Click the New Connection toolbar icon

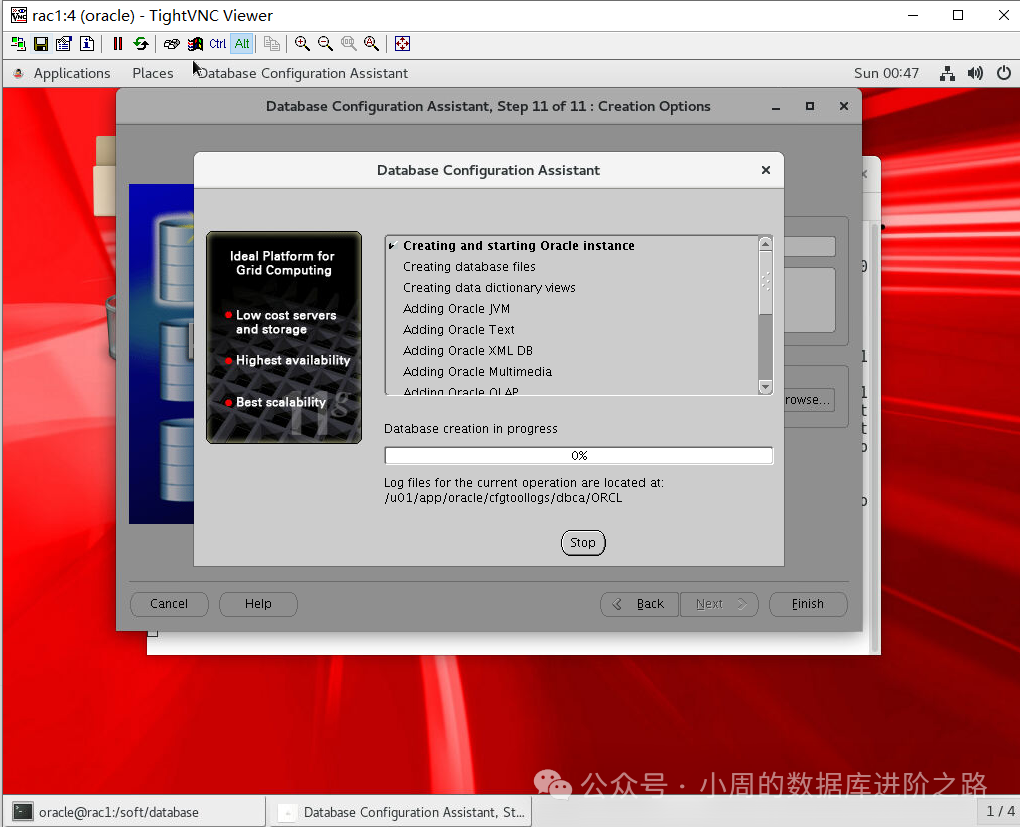[x=18, y=44]
